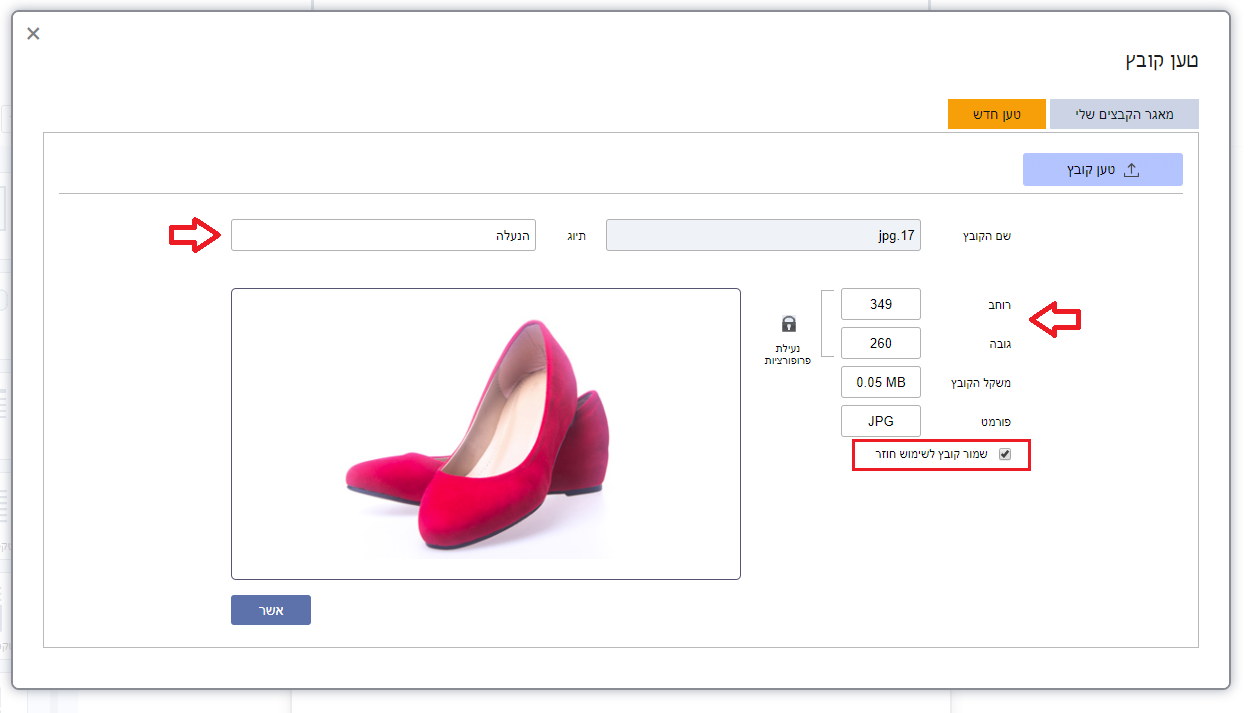Click the red shoes image preview

485,434
